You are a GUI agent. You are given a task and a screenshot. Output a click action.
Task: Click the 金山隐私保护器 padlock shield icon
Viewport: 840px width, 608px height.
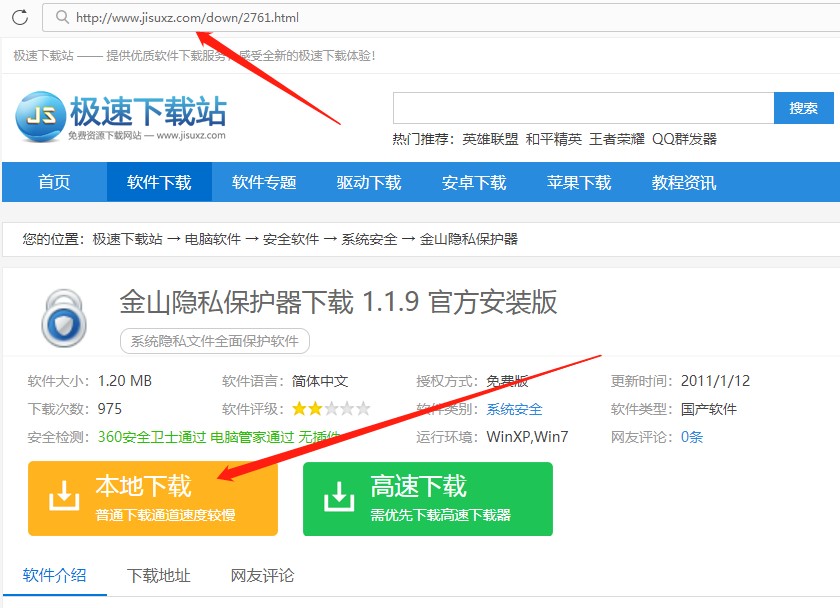(x=64, y=318)
